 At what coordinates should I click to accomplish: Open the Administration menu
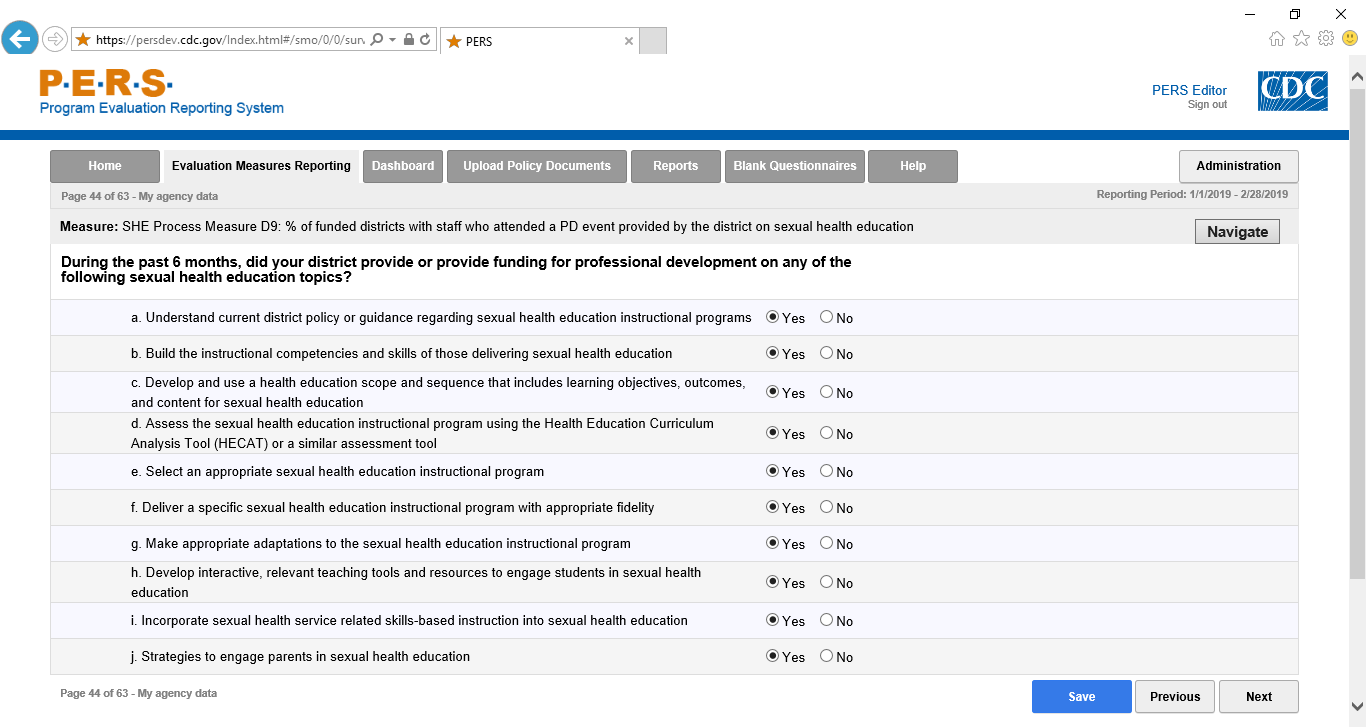tap(1238, 166)
